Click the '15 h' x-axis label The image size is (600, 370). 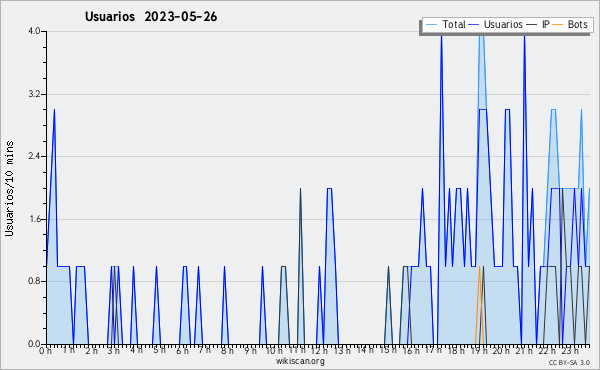tap(388, 350)
